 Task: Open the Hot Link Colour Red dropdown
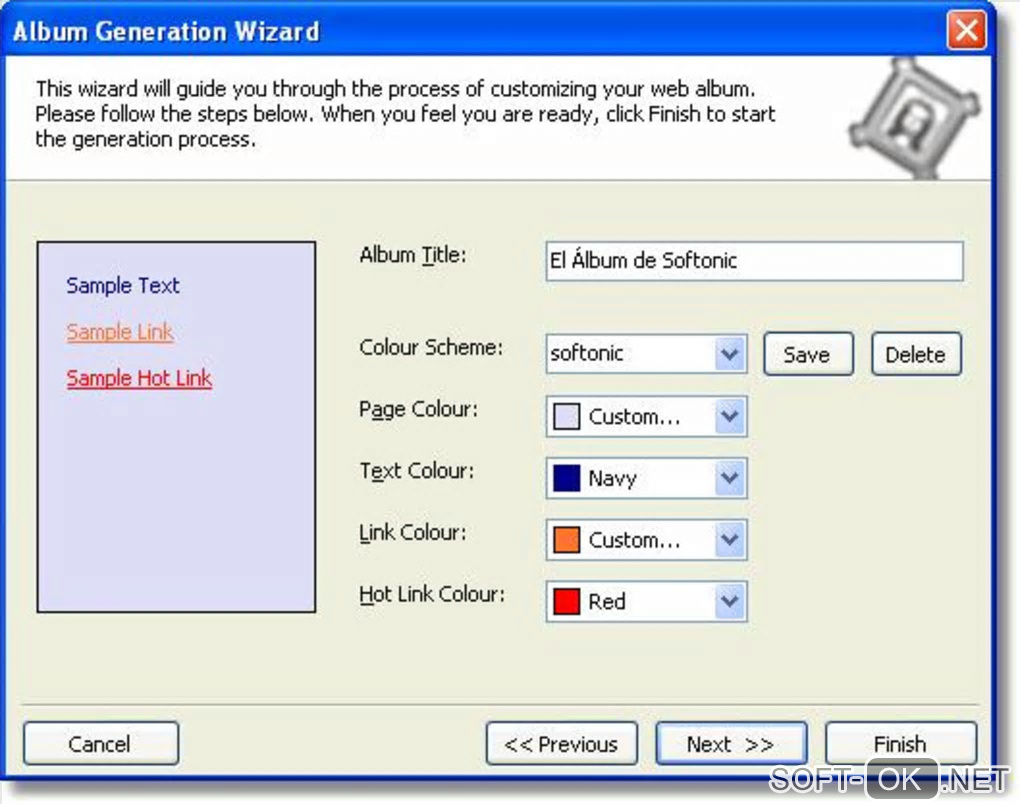click(646, 601)
